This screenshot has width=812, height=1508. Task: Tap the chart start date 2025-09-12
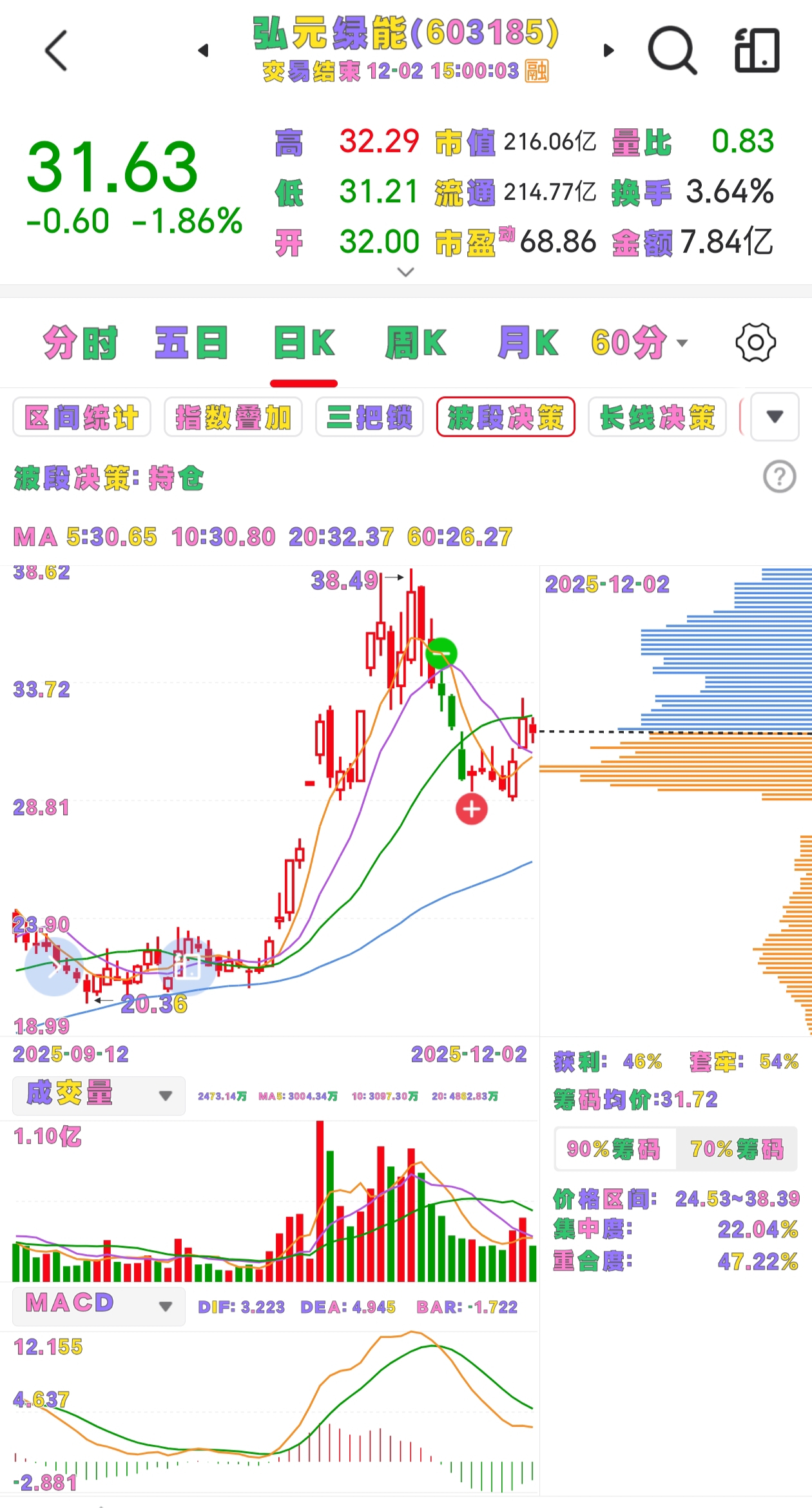click(x=71, y=1054)
